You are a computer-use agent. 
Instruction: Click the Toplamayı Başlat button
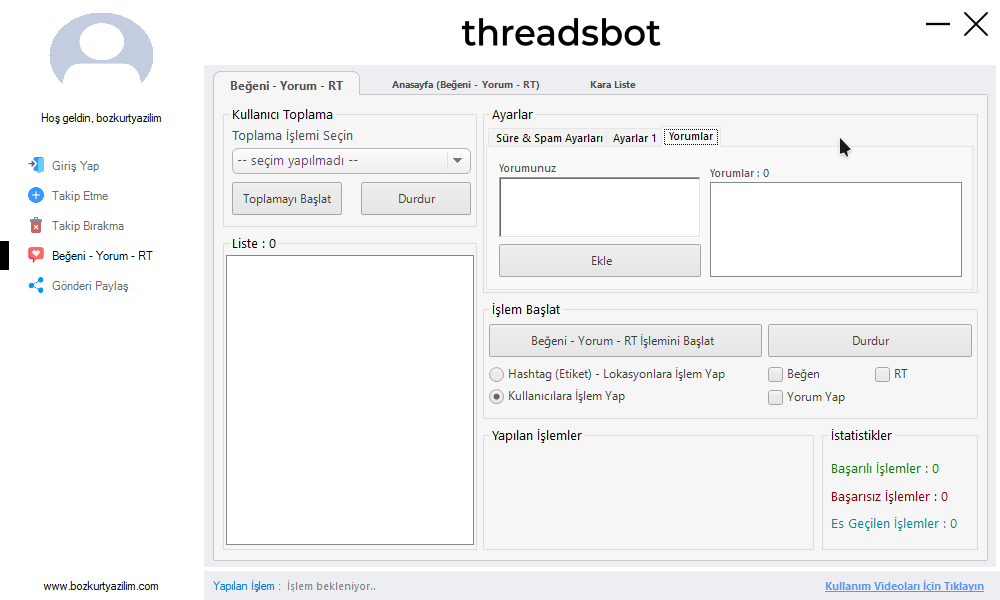coord(287,198)
